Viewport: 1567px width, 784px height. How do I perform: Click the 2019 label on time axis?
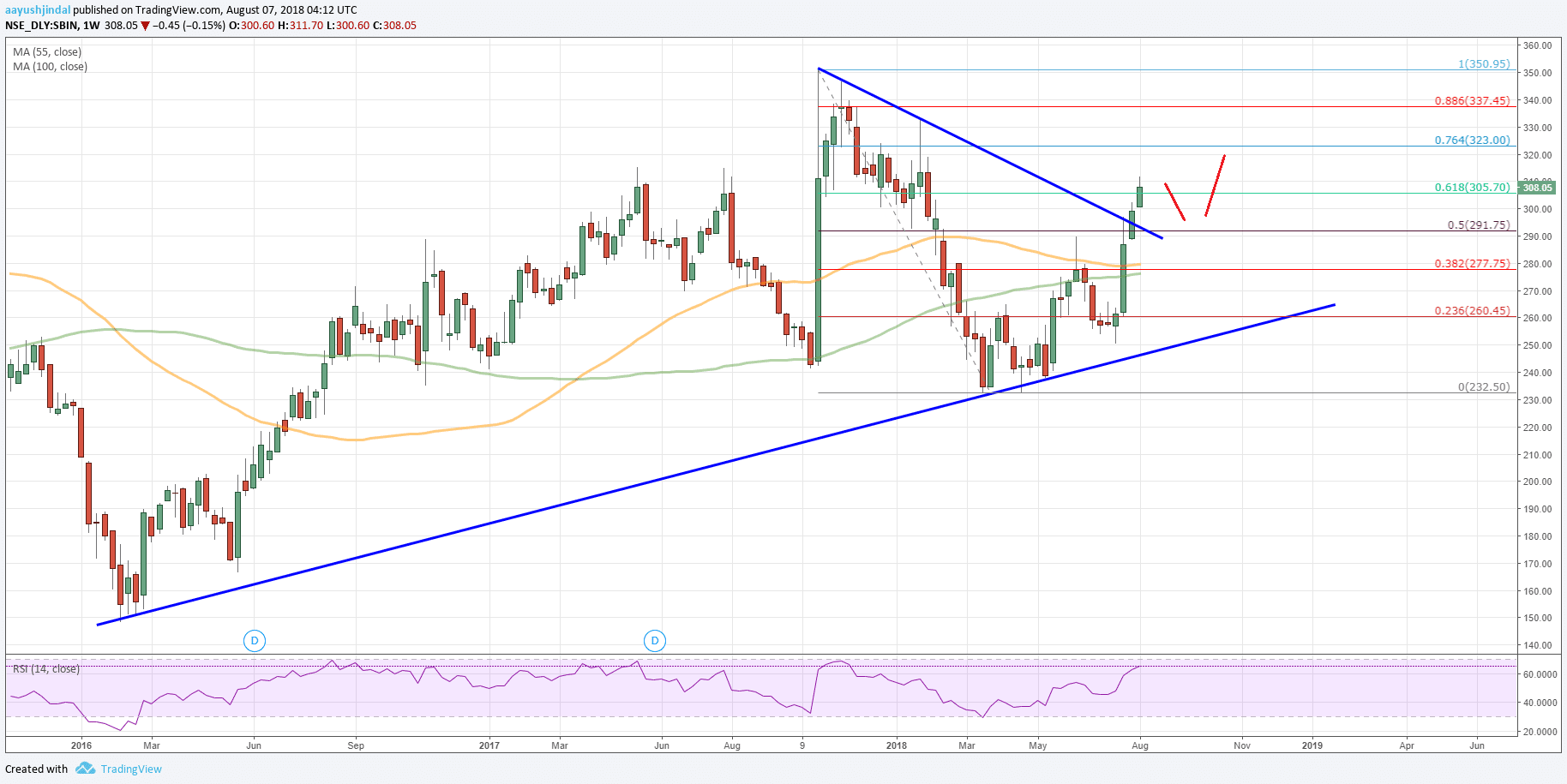click(1312, 745)
